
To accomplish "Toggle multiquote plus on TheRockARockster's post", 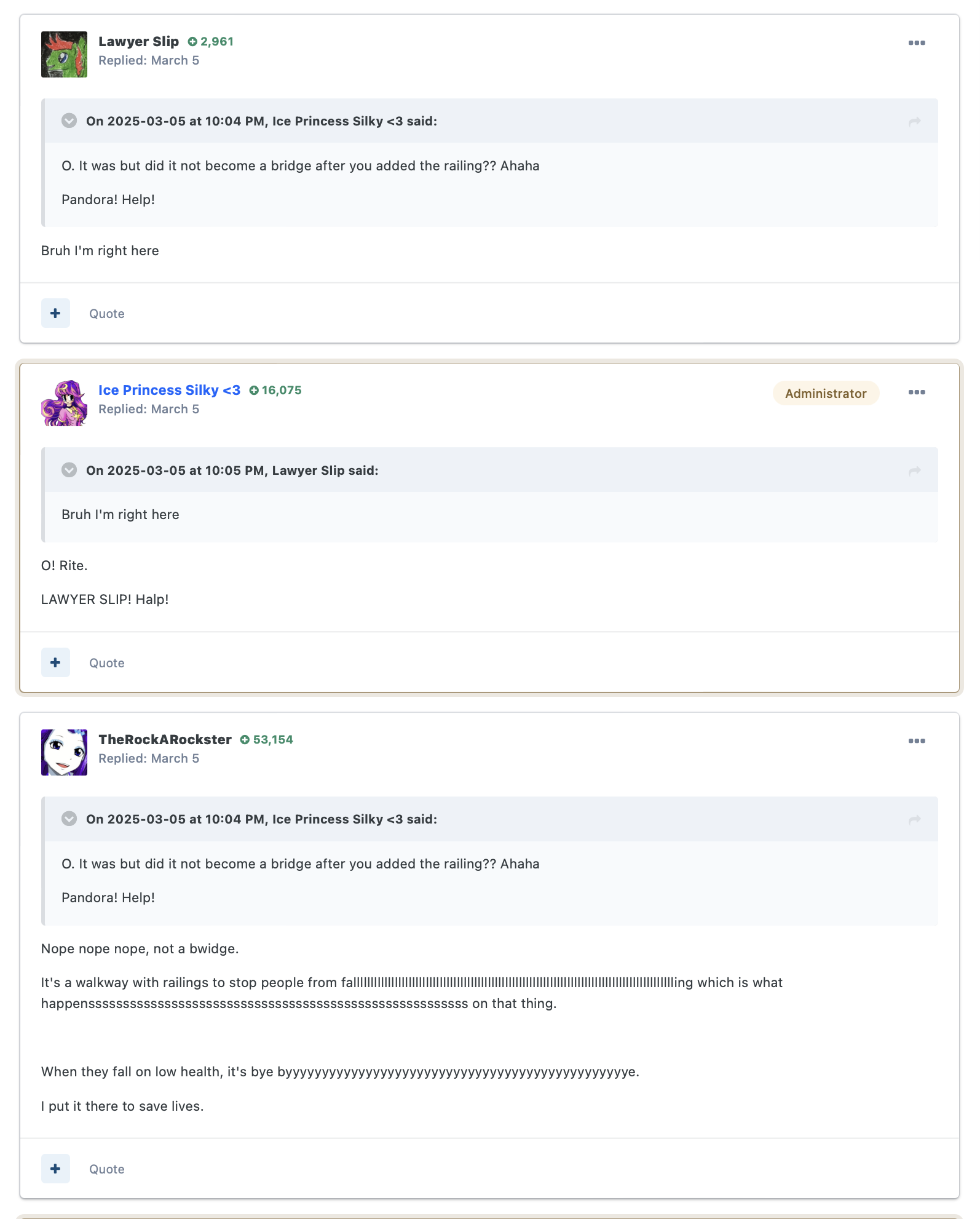I will tap(55, 1169).
